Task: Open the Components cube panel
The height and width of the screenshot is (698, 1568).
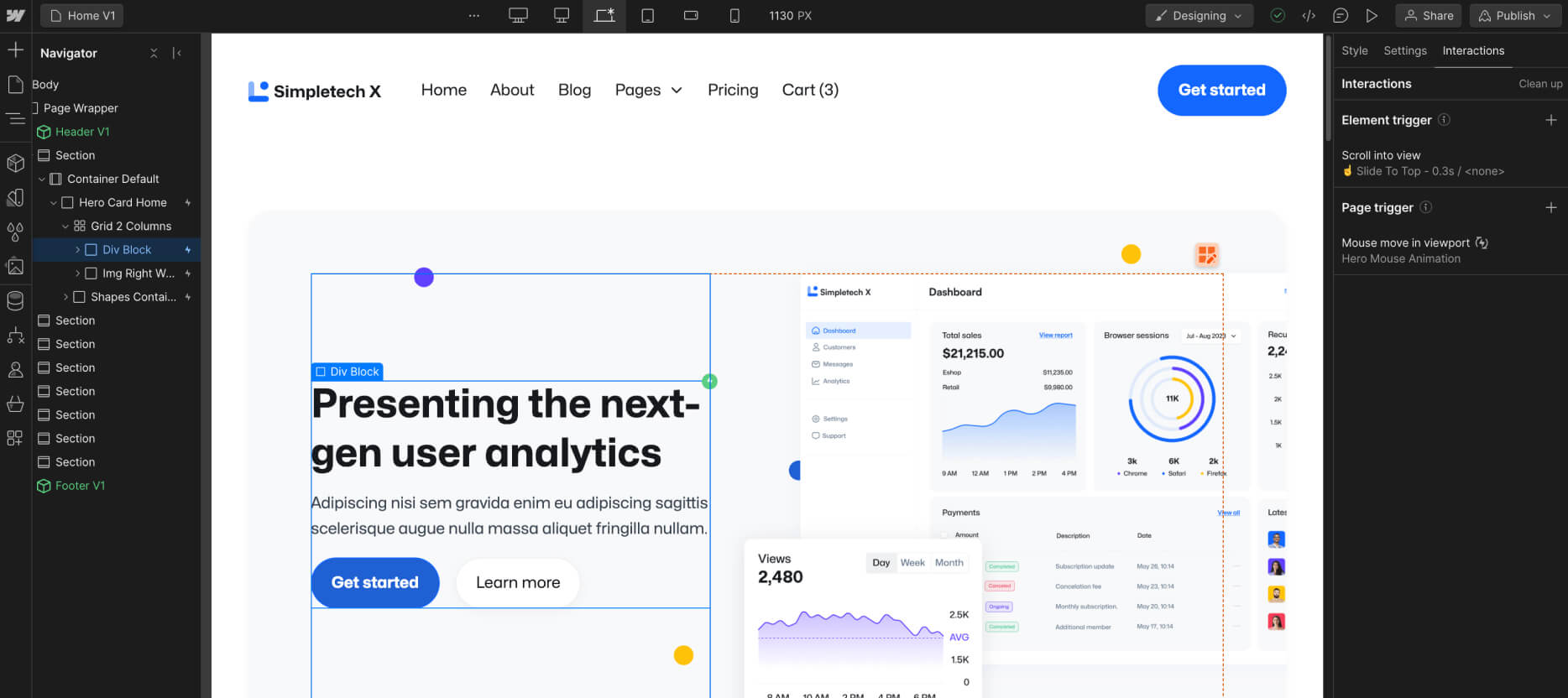Action: (15, 163)
